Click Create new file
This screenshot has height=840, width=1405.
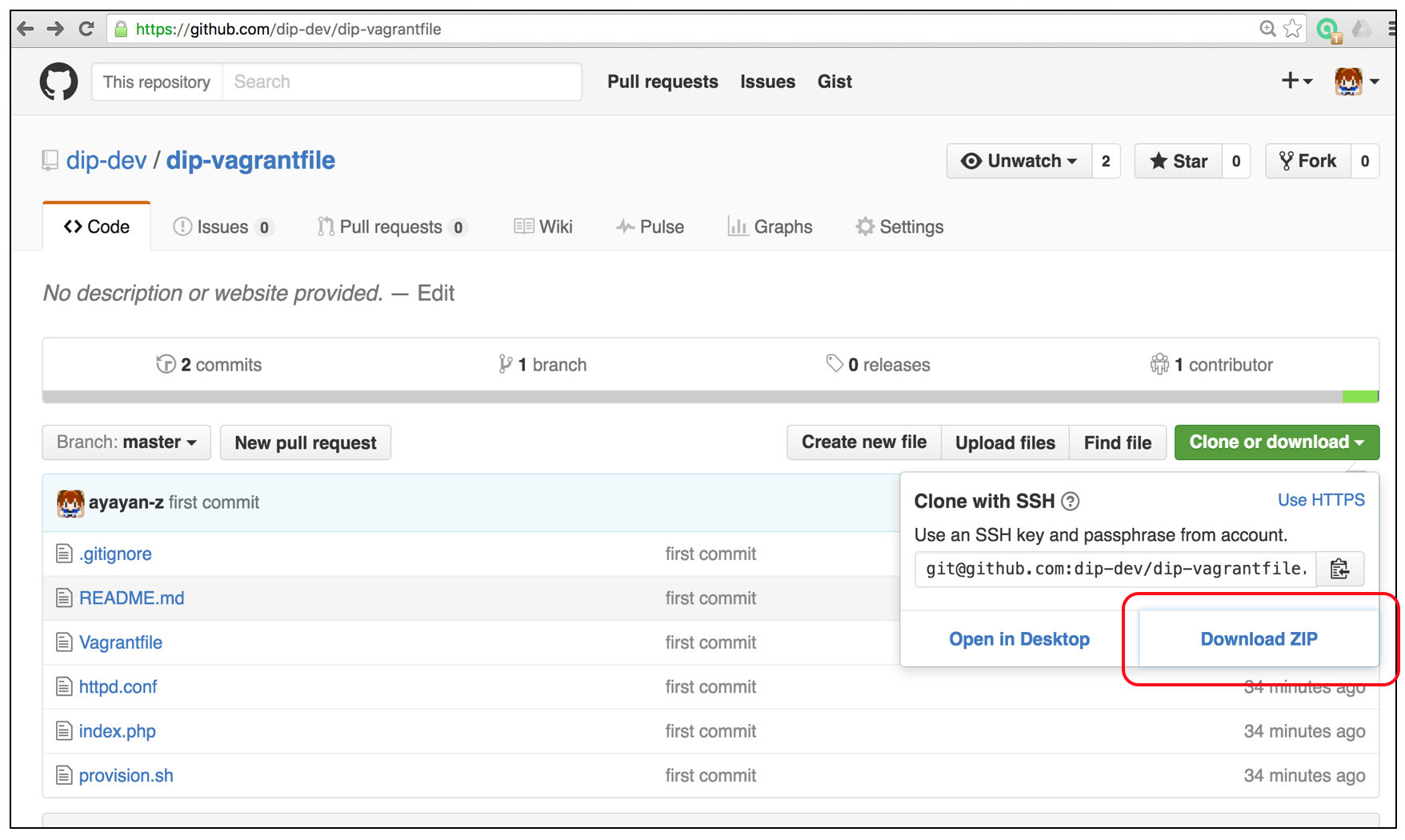[x=864, y=442]
